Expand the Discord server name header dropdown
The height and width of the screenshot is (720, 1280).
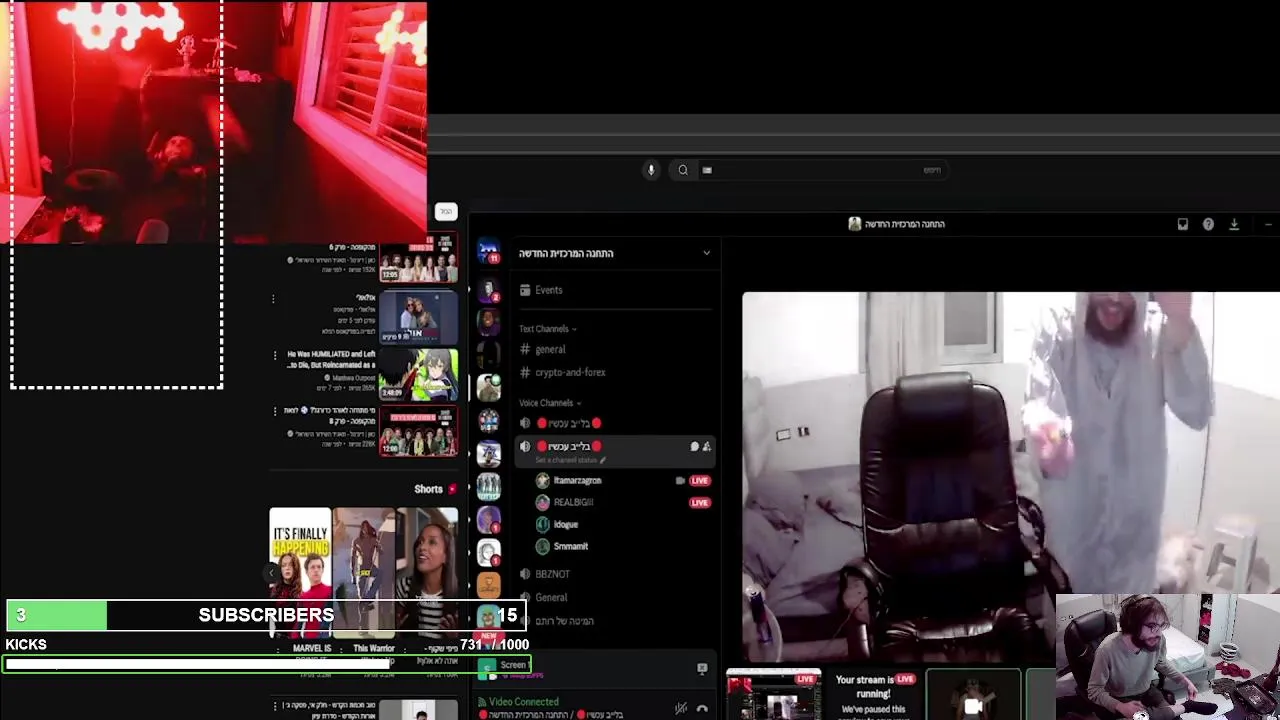coord(614,253)
